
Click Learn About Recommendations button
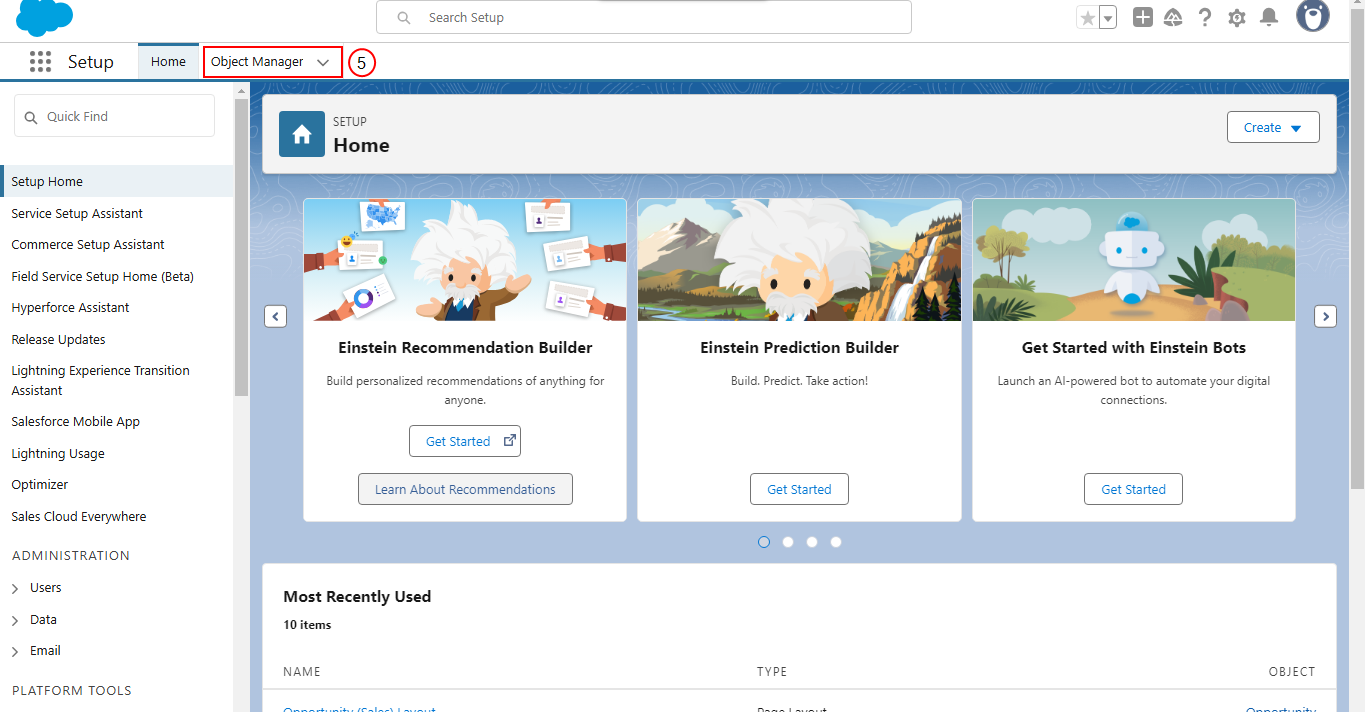pyautogui.click(x=465, y=489)
